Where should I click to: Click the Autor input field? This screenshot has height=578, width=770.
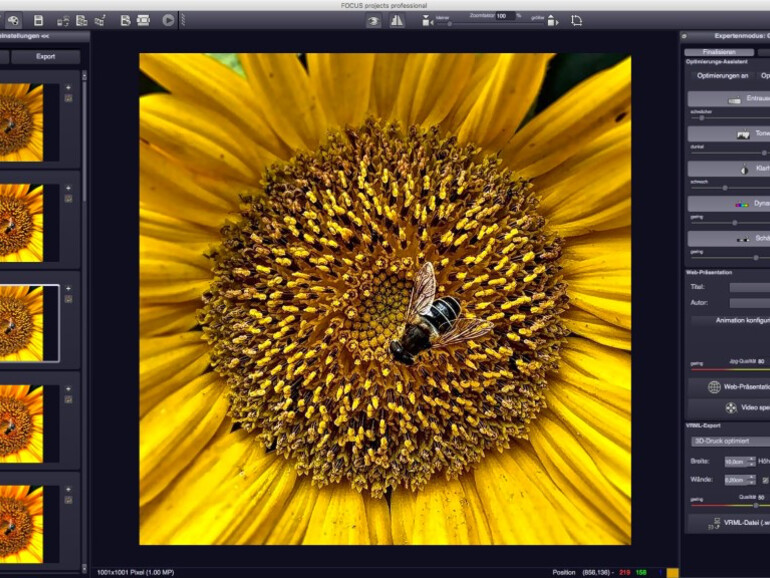tap(750, 303)
